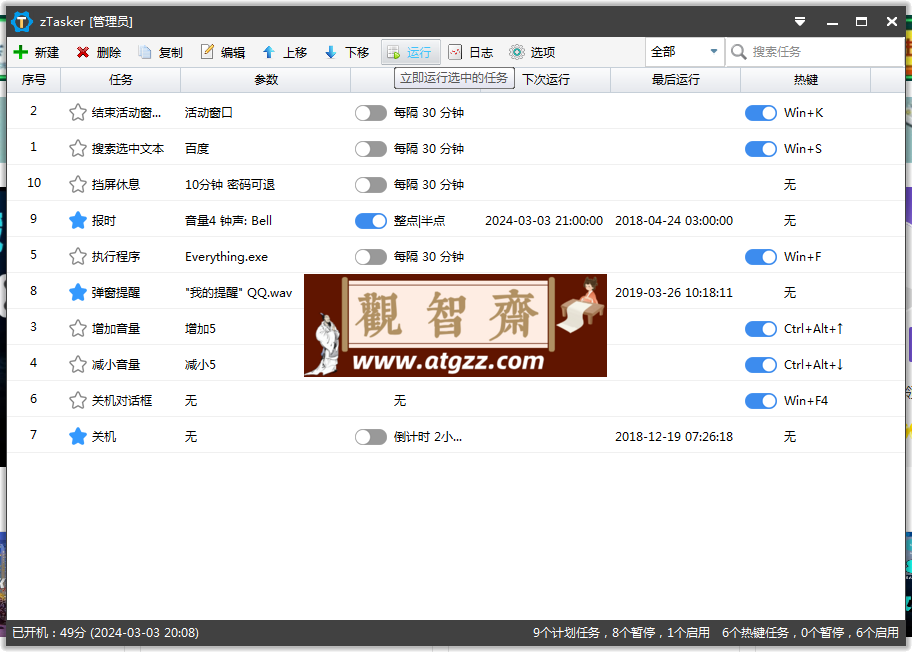Select the 关机对话框 task name
The height and width of the screenshot is (652, 912).
click(x=122, y=401)
